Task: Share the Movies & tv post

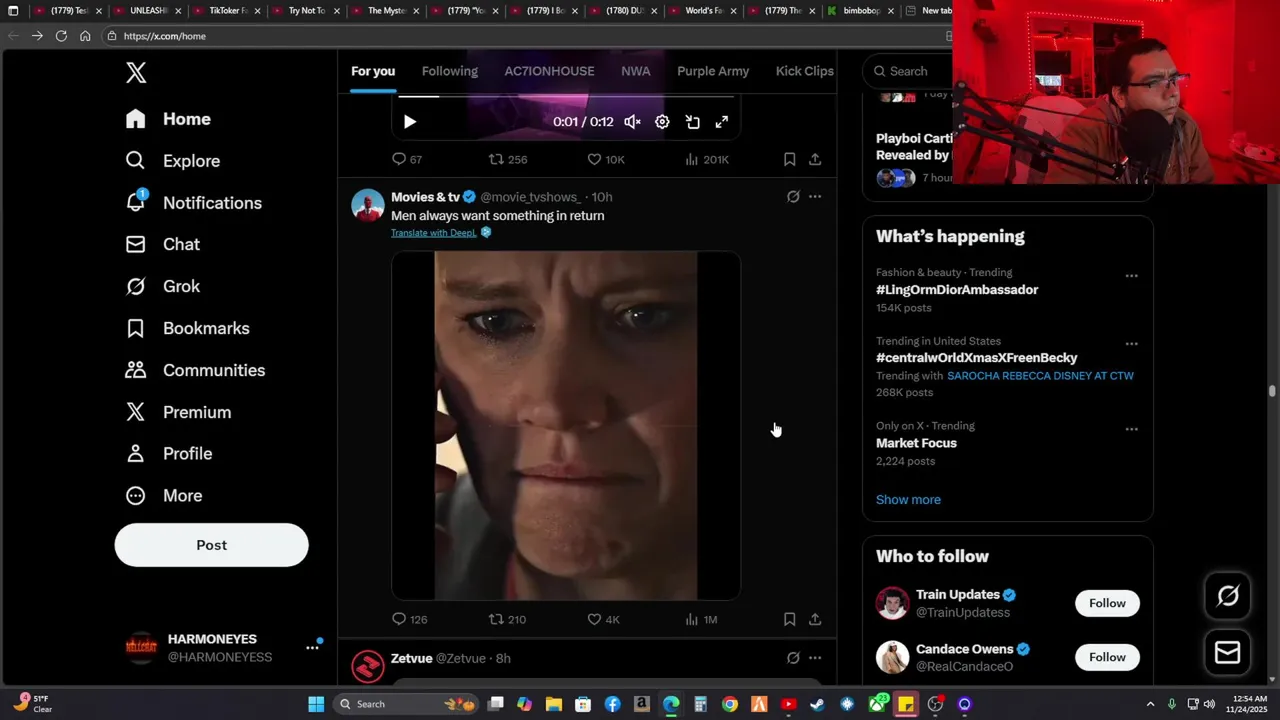Action: tap(815, 619)
